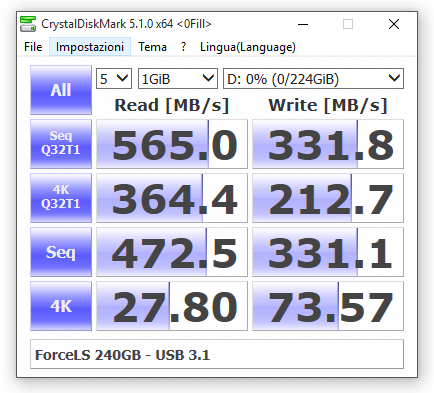Click the 4K Q32T1 write result 212.7
Image resolution: width=434 pixels, height=393 pixels.
[x=328, y=198]
